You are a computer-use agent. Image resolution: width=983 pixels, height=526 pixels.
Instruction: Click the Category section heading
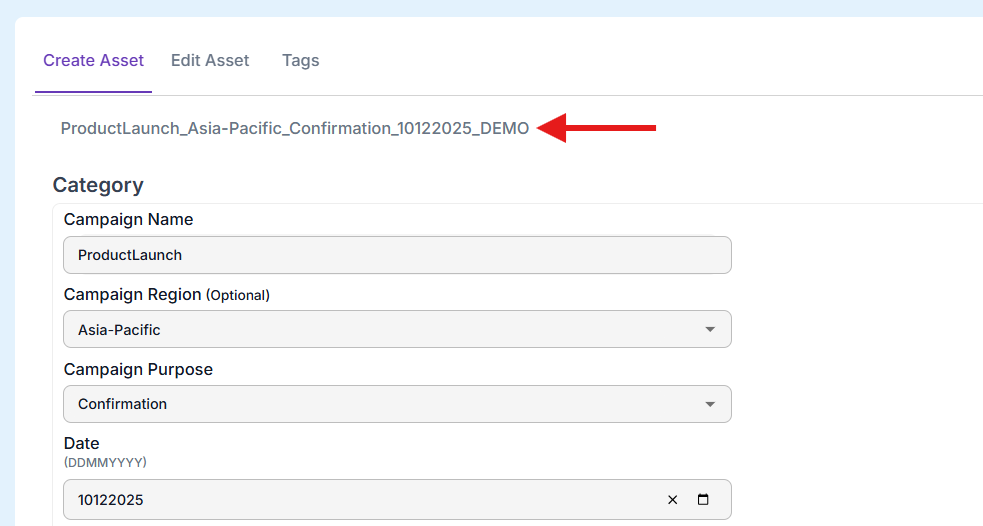coord(98,185)
